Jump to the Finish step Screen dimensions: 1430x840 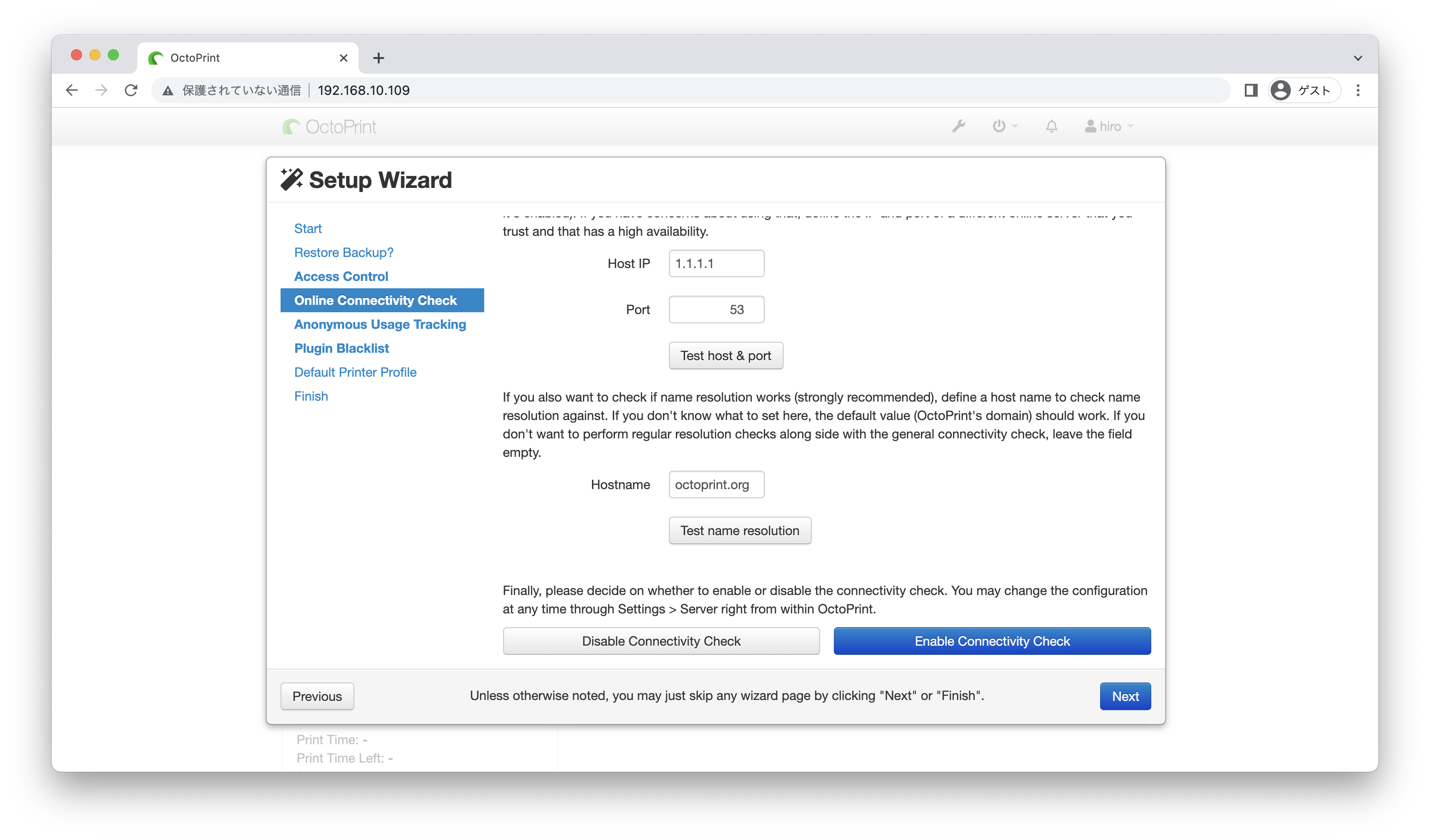(311, 396)
